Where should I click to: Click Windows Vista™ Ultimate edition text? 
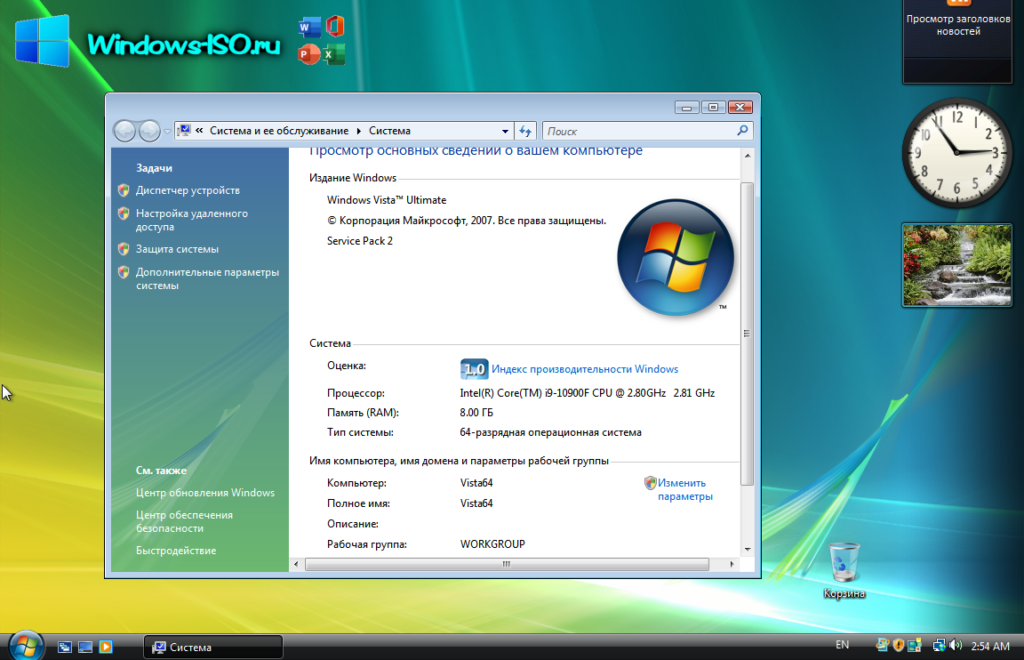(387, 200)
